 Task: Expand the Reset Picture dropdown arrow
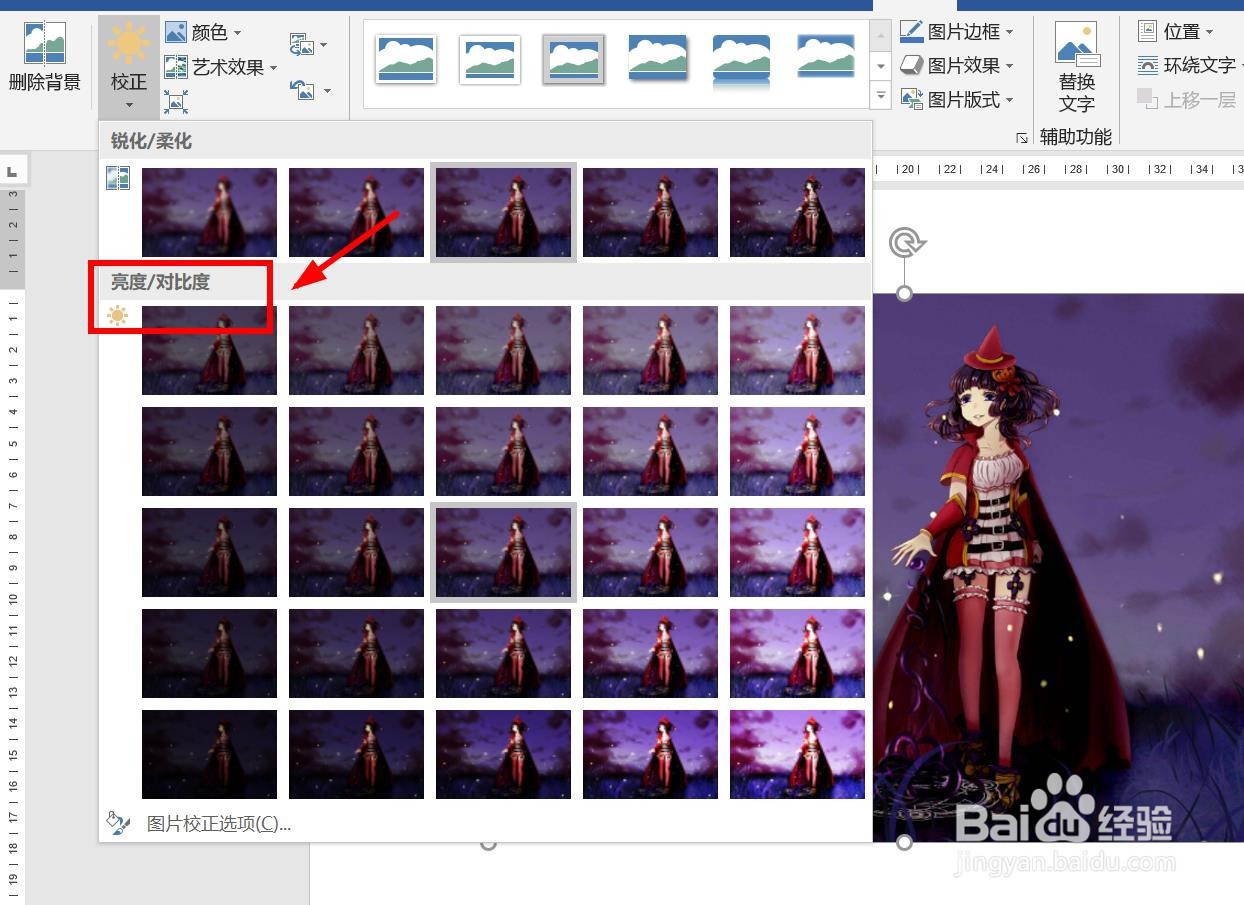[327, 90]
